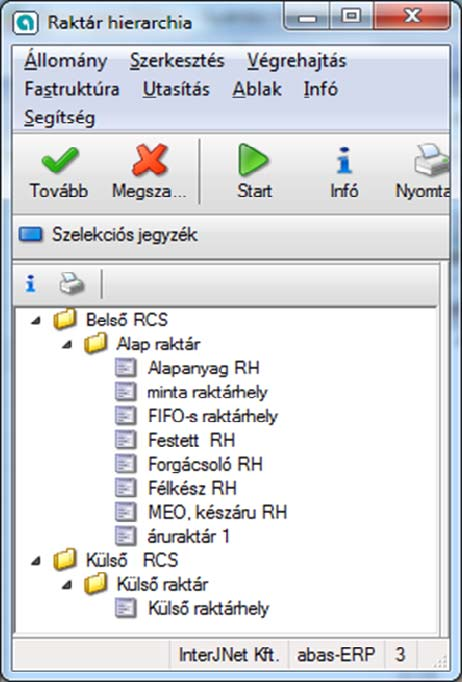Click the document icon beside Forgácsoló RH
This screenshot has height=682, width=462.
tap(126, 464)
